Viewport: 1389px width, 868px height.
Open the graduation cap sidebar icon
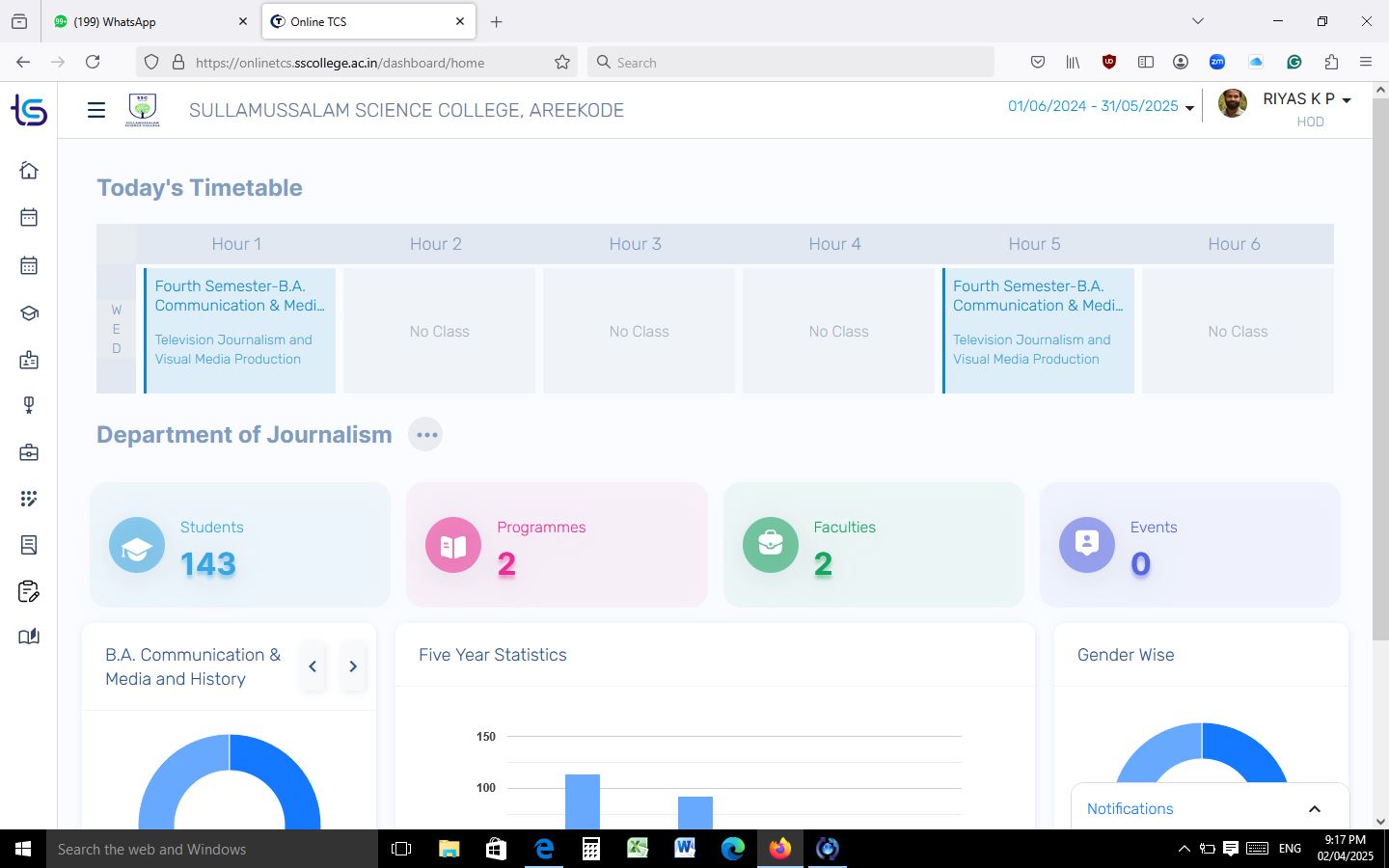29,312
